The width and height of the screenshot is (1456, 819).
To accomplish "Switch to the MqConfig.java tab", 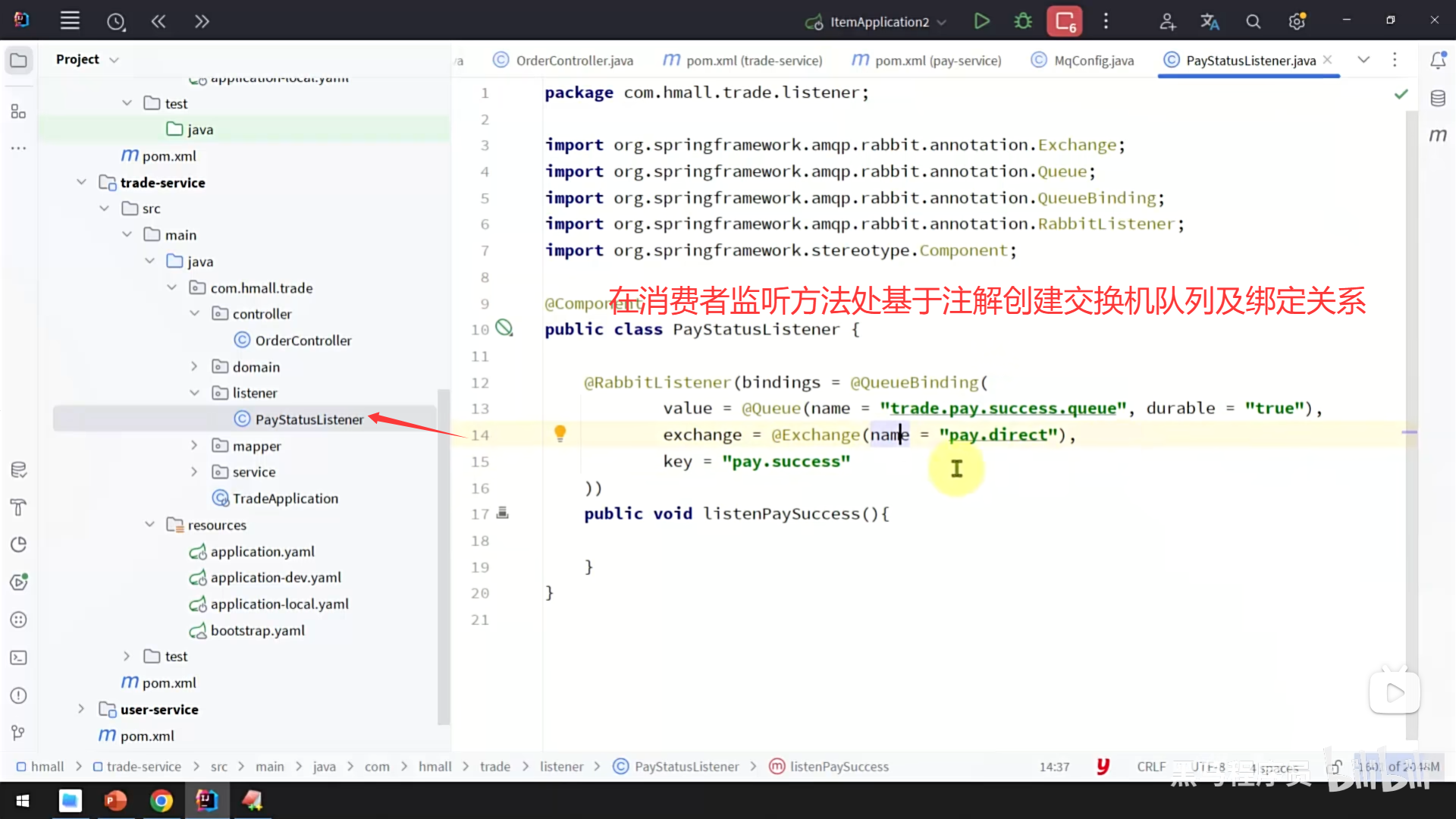I will tap(1093, 61).
